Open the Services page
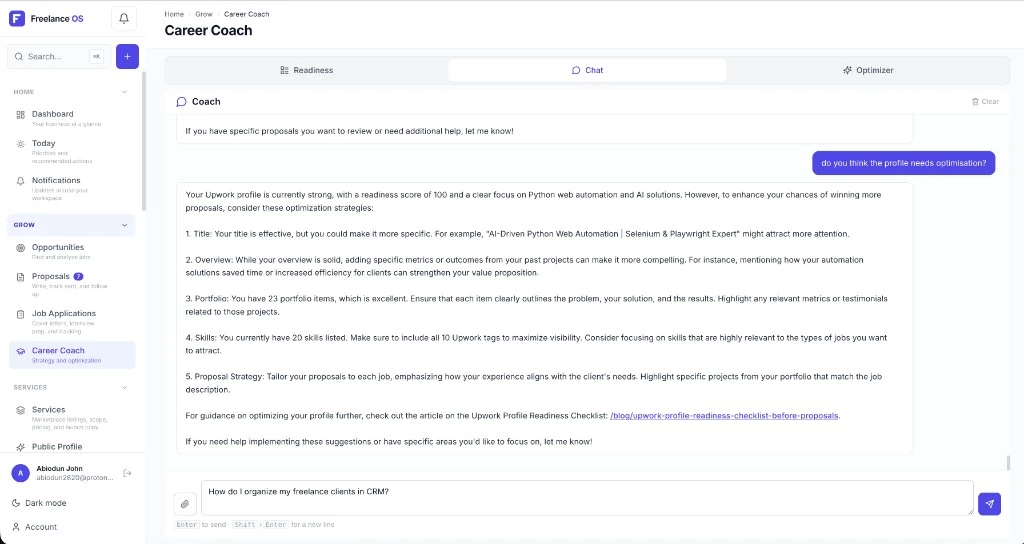Screen dimensions: 1024x544 click(72, 418)
